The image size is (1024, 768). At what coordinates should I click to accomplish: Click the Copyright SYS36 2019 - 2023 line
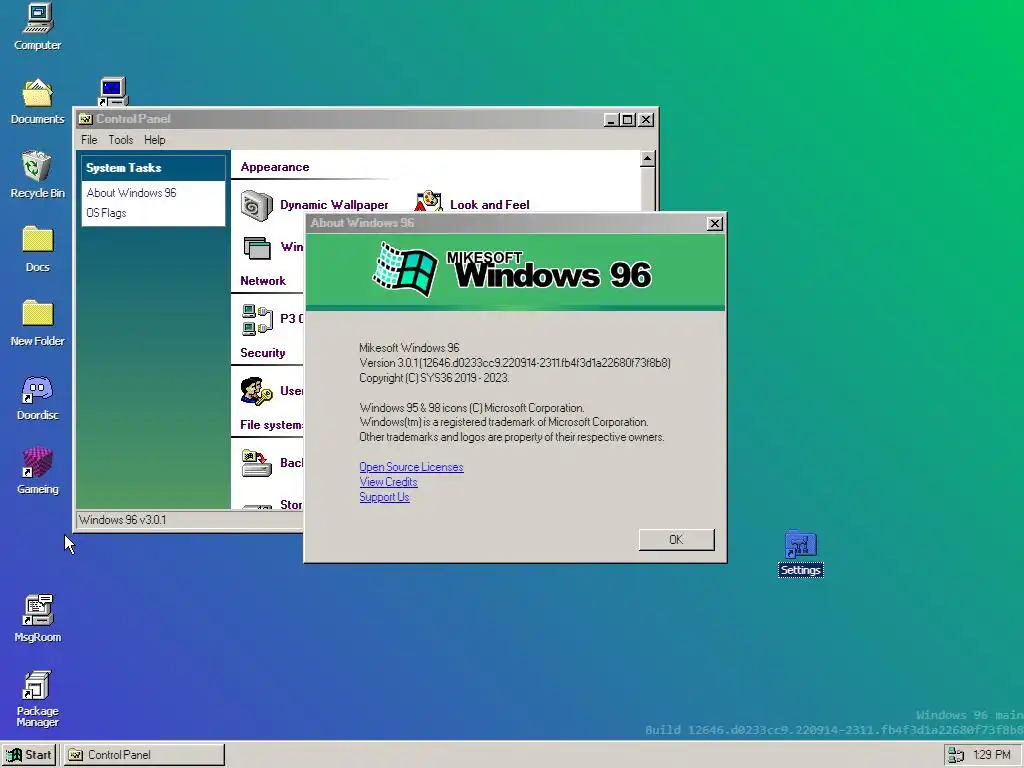click(x=434, y=378)
